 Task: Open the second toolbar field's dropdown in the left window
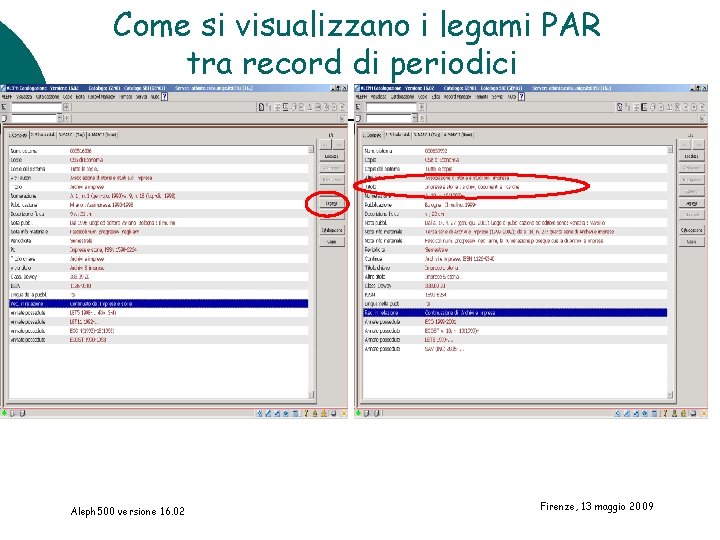(x=59, y=118)
